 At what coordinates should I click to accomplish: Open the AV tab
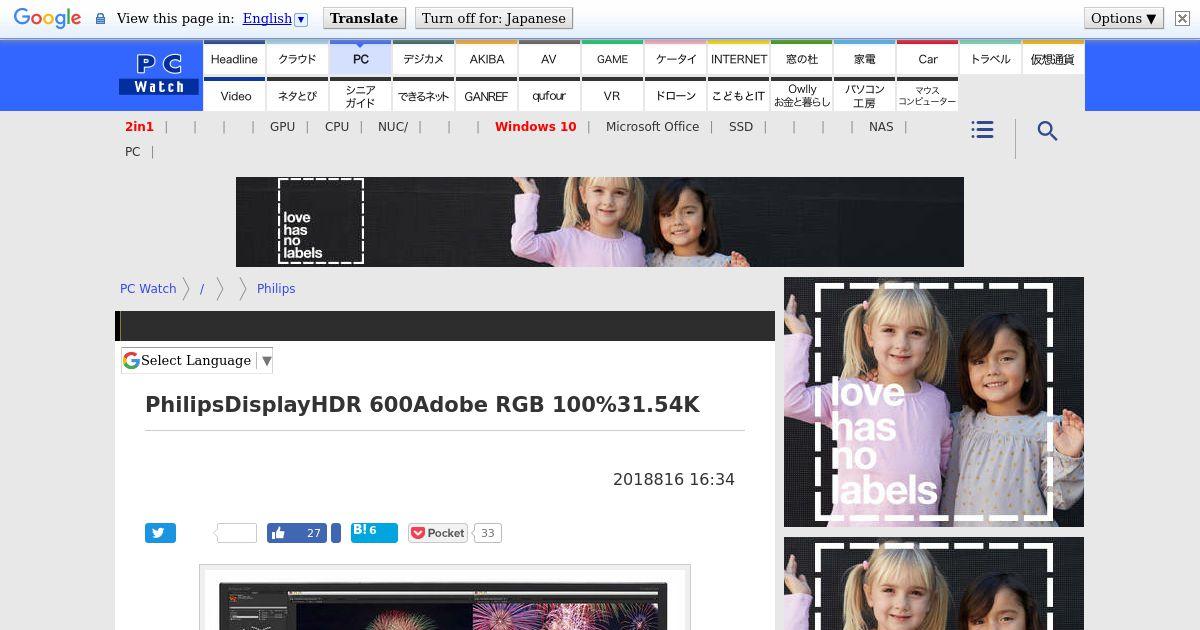point(549,58)
